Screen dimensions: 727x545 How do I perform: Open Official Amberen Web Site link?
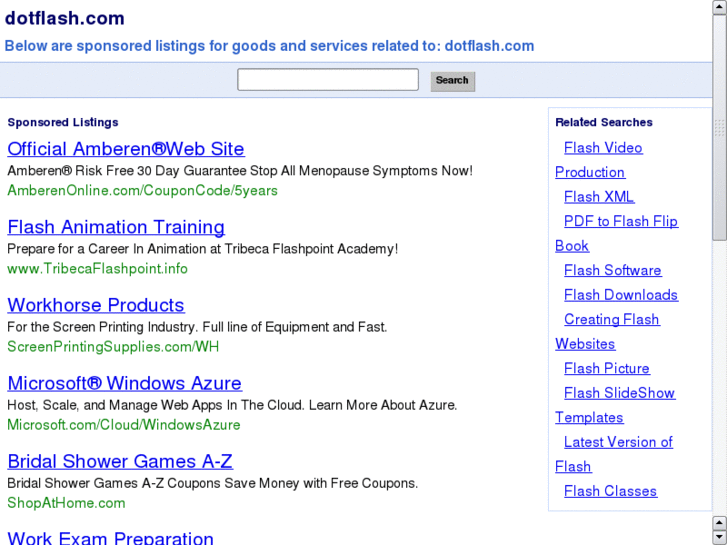[126, 149]
